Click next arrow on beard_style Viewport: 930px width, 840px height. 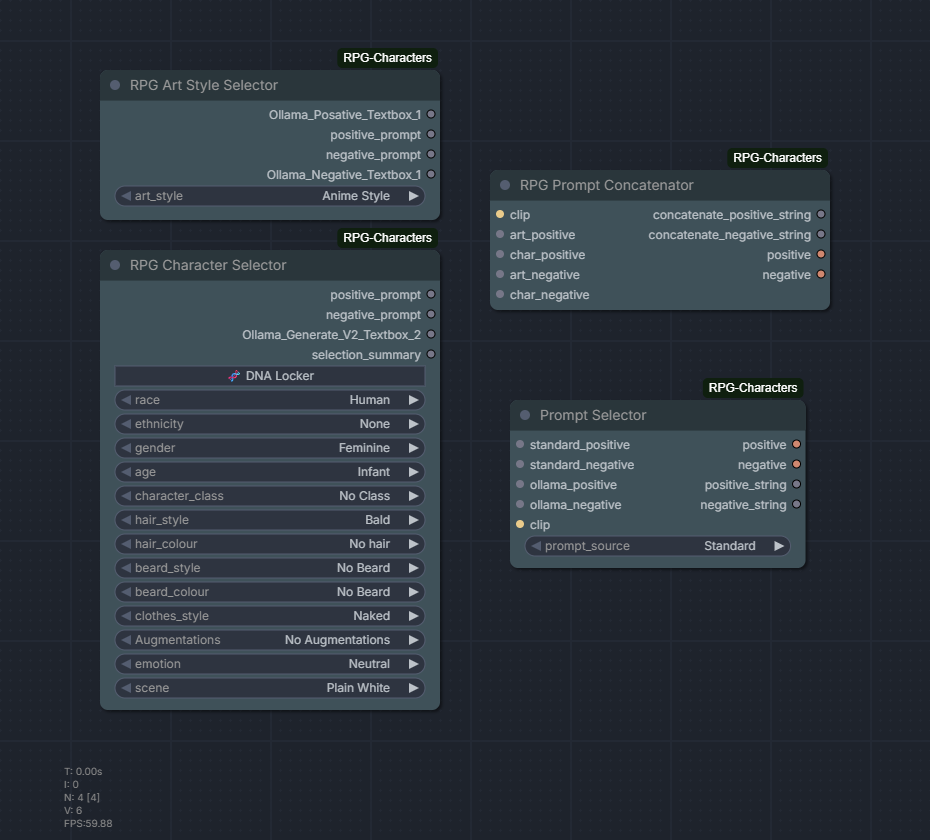tap(414, 568)
